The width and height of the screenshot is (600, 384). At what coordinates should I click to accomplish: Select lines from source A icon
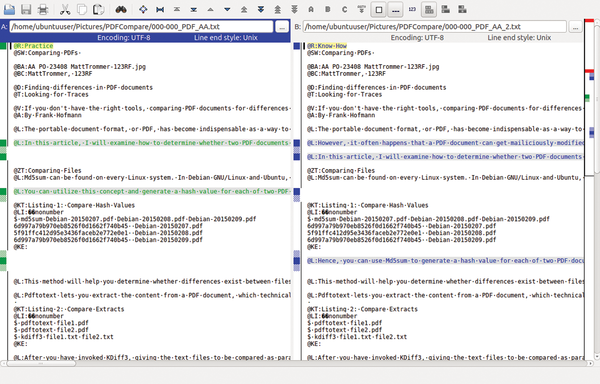pos(311,9)
